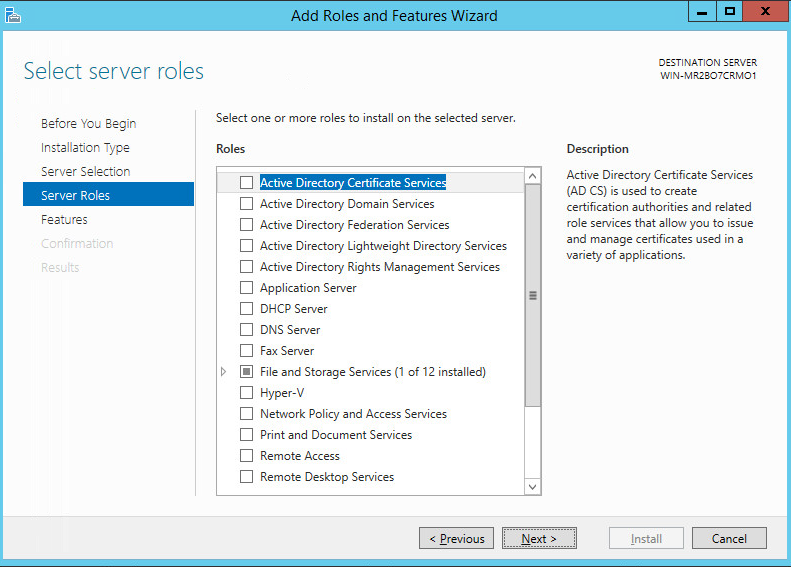Click the Next button
The height and width of the screenshot is (567, 791).
(539, 539)
